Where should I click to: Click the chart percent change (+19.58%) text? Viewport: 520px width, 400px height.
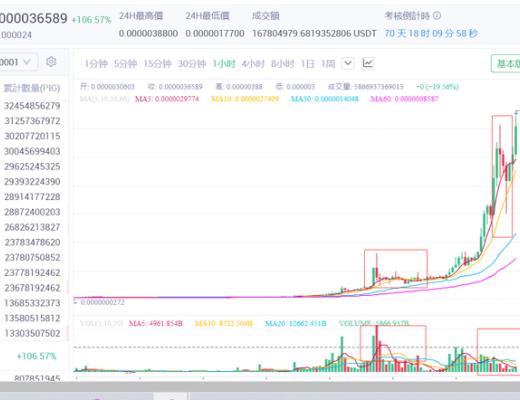point(437,87)
